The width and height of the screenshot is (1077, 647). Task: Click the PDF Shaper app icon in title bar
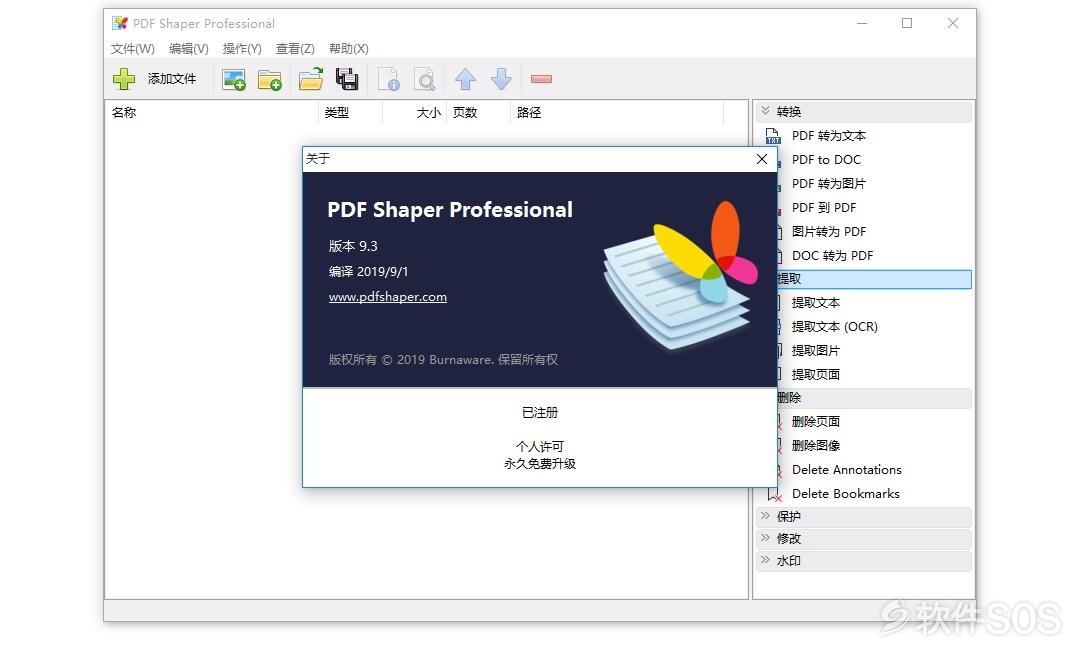point(120,23)
